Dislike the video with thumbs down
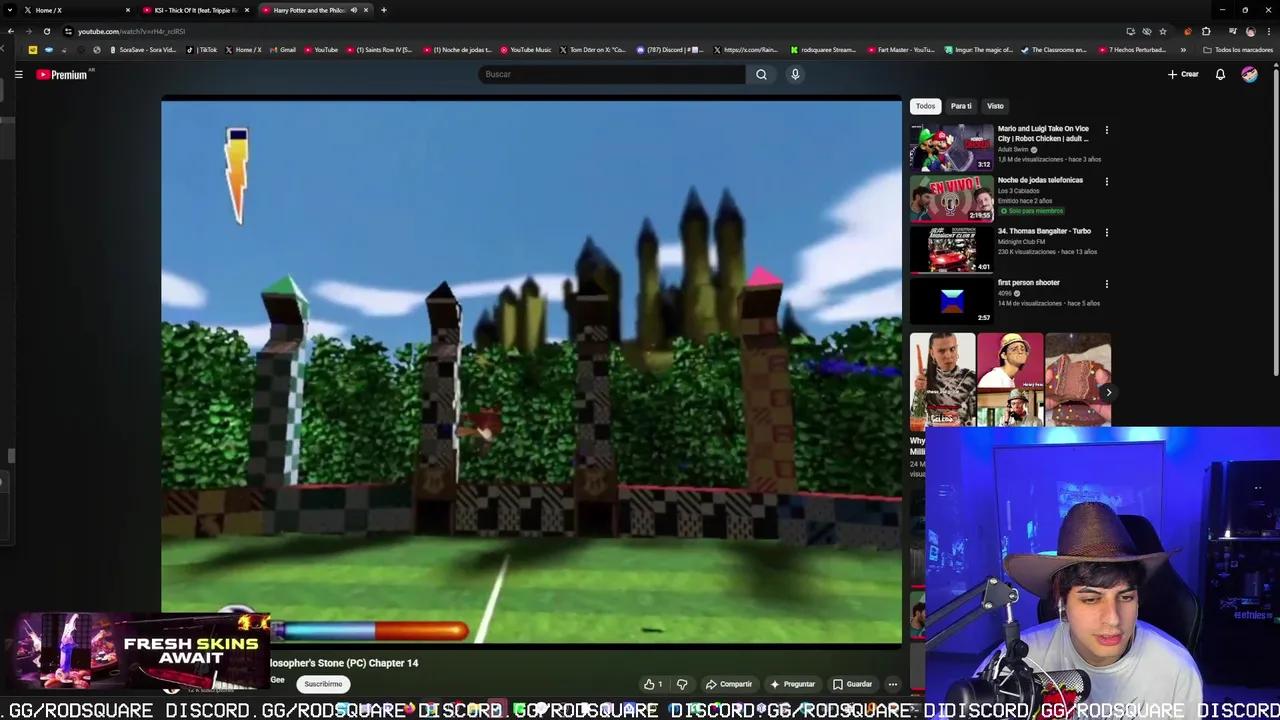 (682, 684)
